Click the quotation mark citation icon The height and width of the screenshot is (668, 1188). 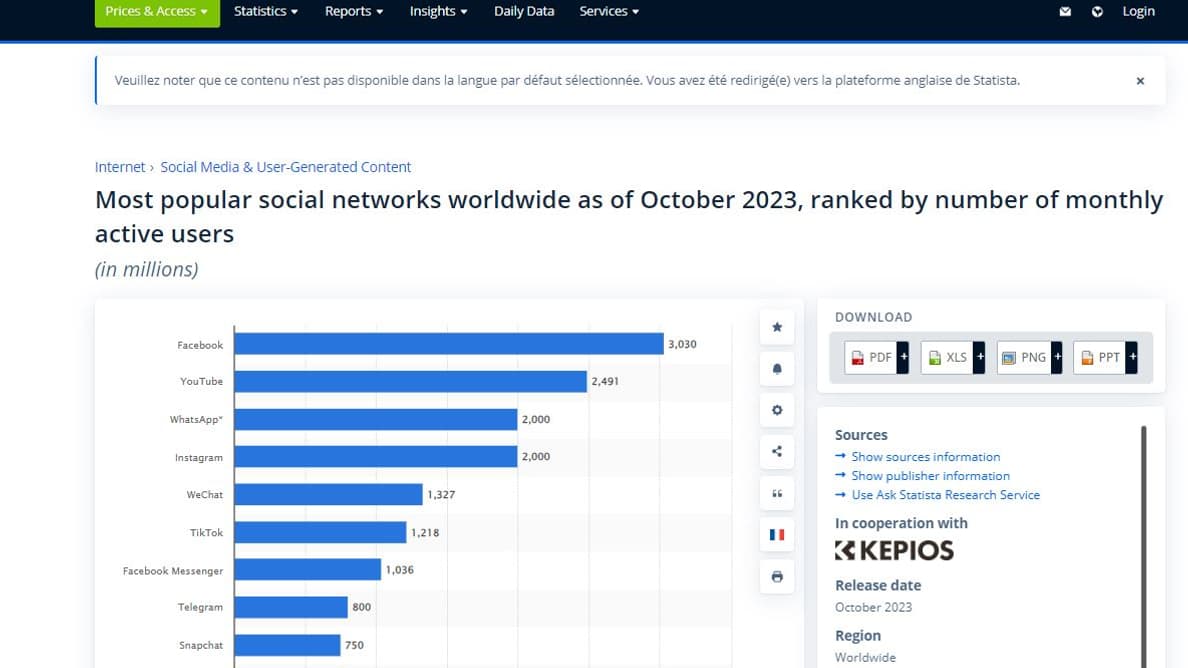pyautogui.click(x=777, y=493)
